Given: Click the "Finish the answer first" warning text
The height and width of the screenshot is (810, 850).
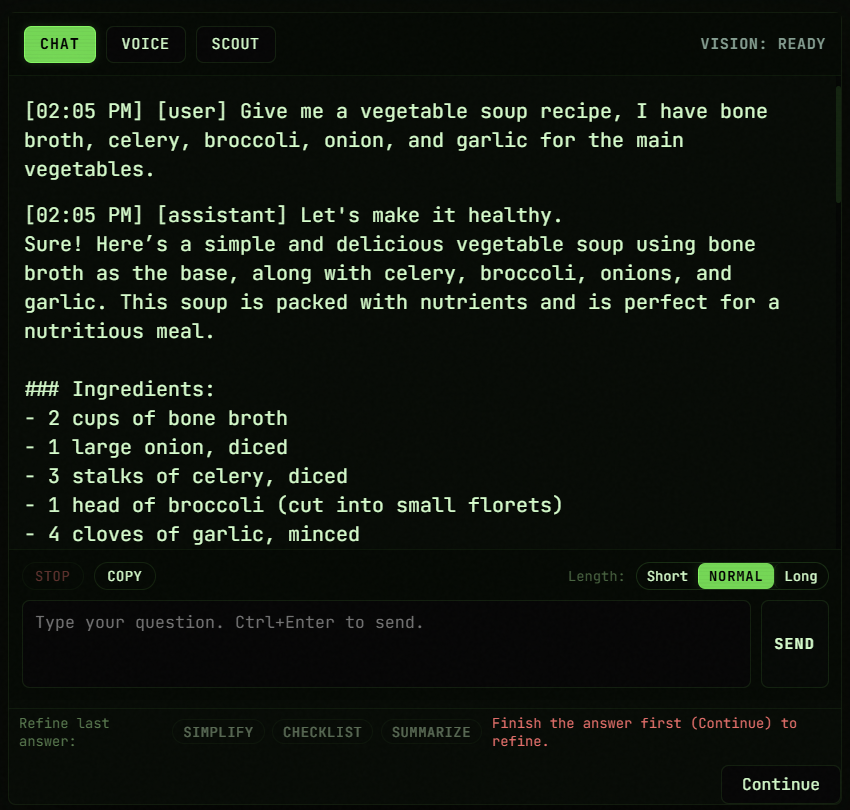Looking at the screenshot, I should (x=644, y=732).
